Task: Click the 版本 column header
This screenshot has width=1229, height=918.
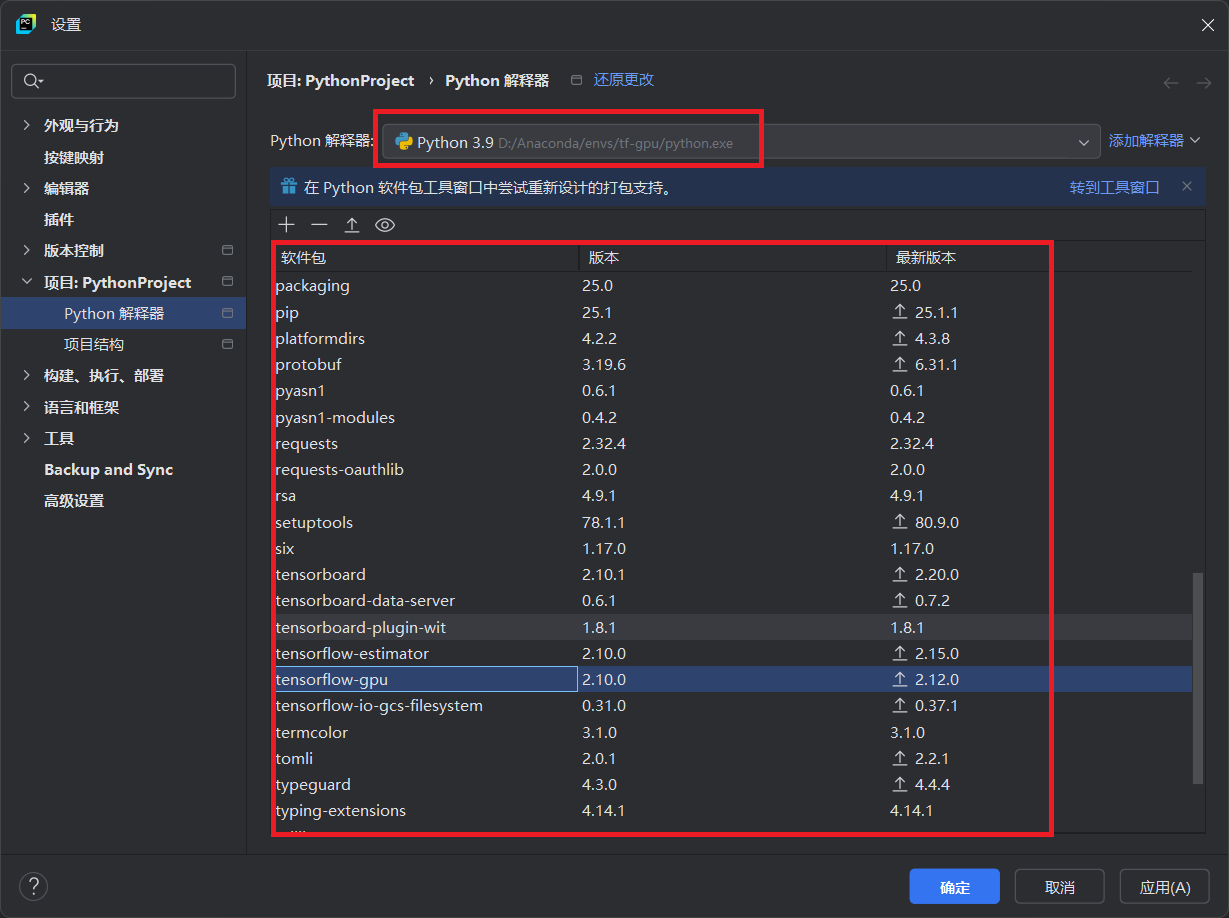Action: point(732,258)
